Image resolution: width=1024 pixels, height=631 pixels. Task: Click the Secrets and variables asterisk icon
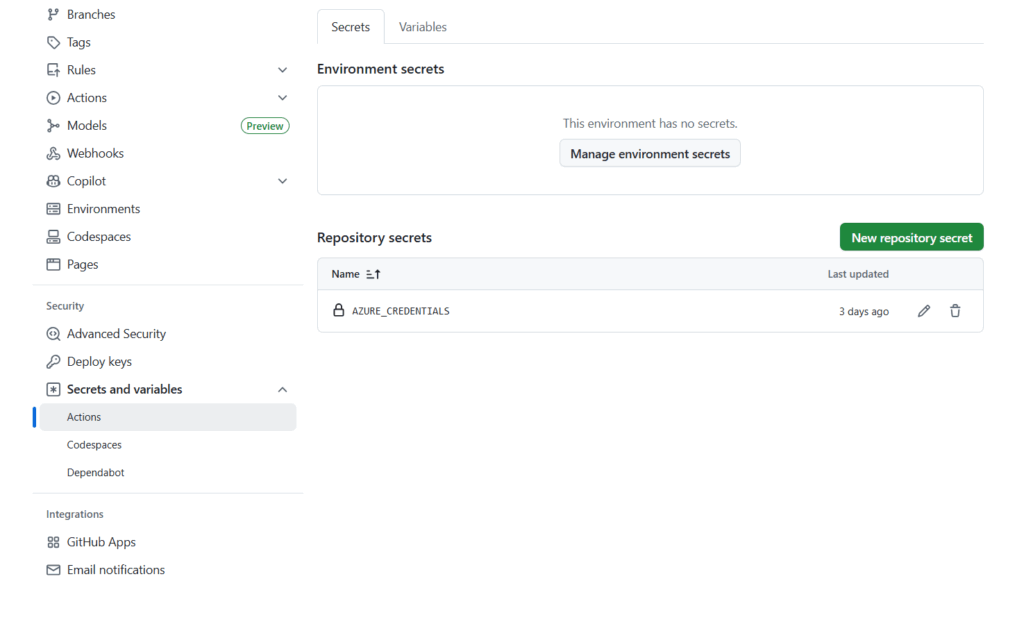[53, 389]
